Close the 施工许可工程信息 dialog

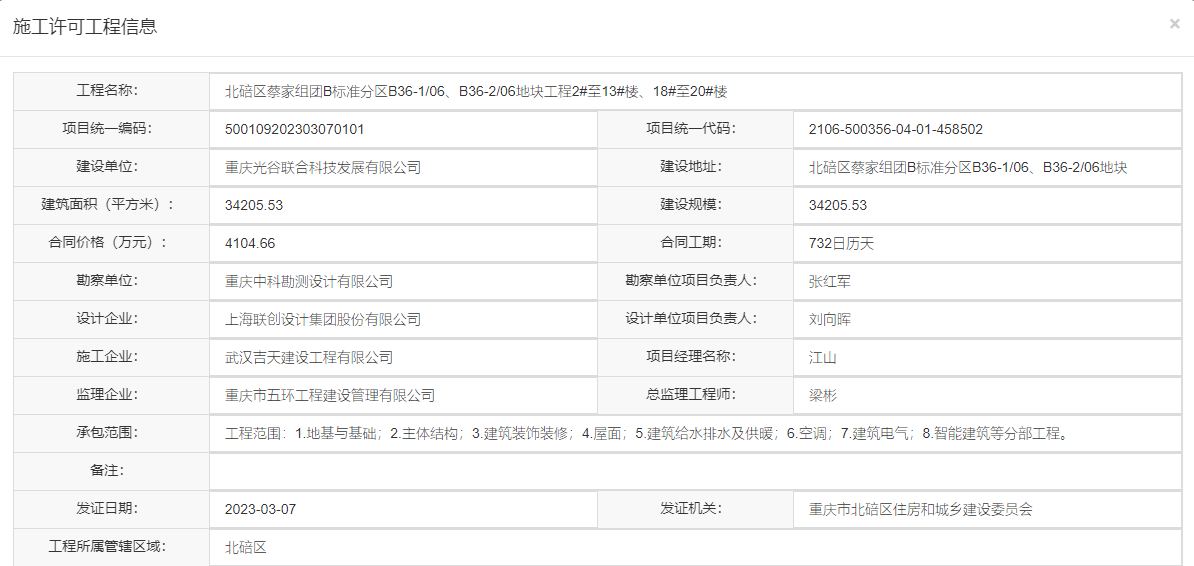coord(1174,24)
